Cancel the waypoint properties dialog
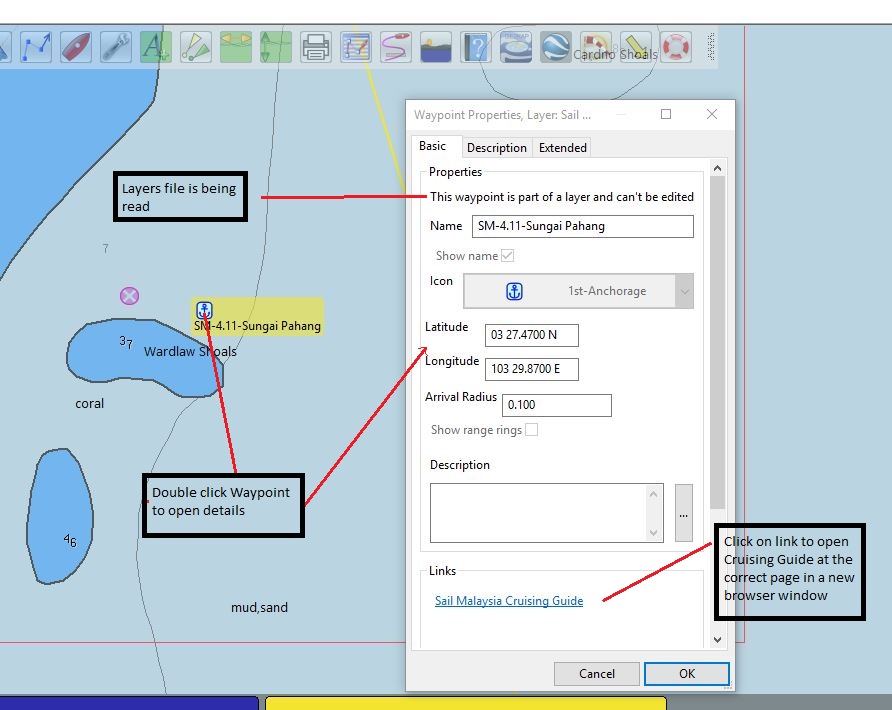The height and width of the screenshot is (710, 892). pyautogui.click(x=596, y=673)
